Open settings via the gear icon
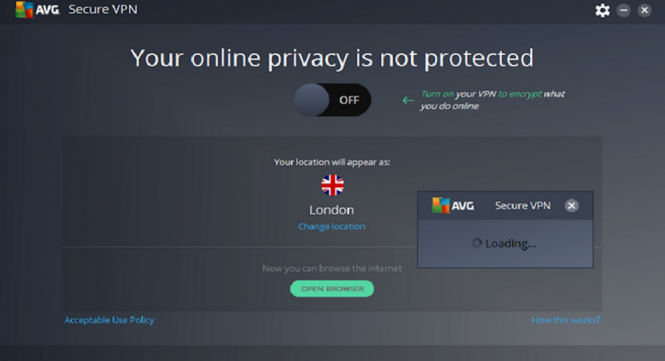 pos(602,10)
